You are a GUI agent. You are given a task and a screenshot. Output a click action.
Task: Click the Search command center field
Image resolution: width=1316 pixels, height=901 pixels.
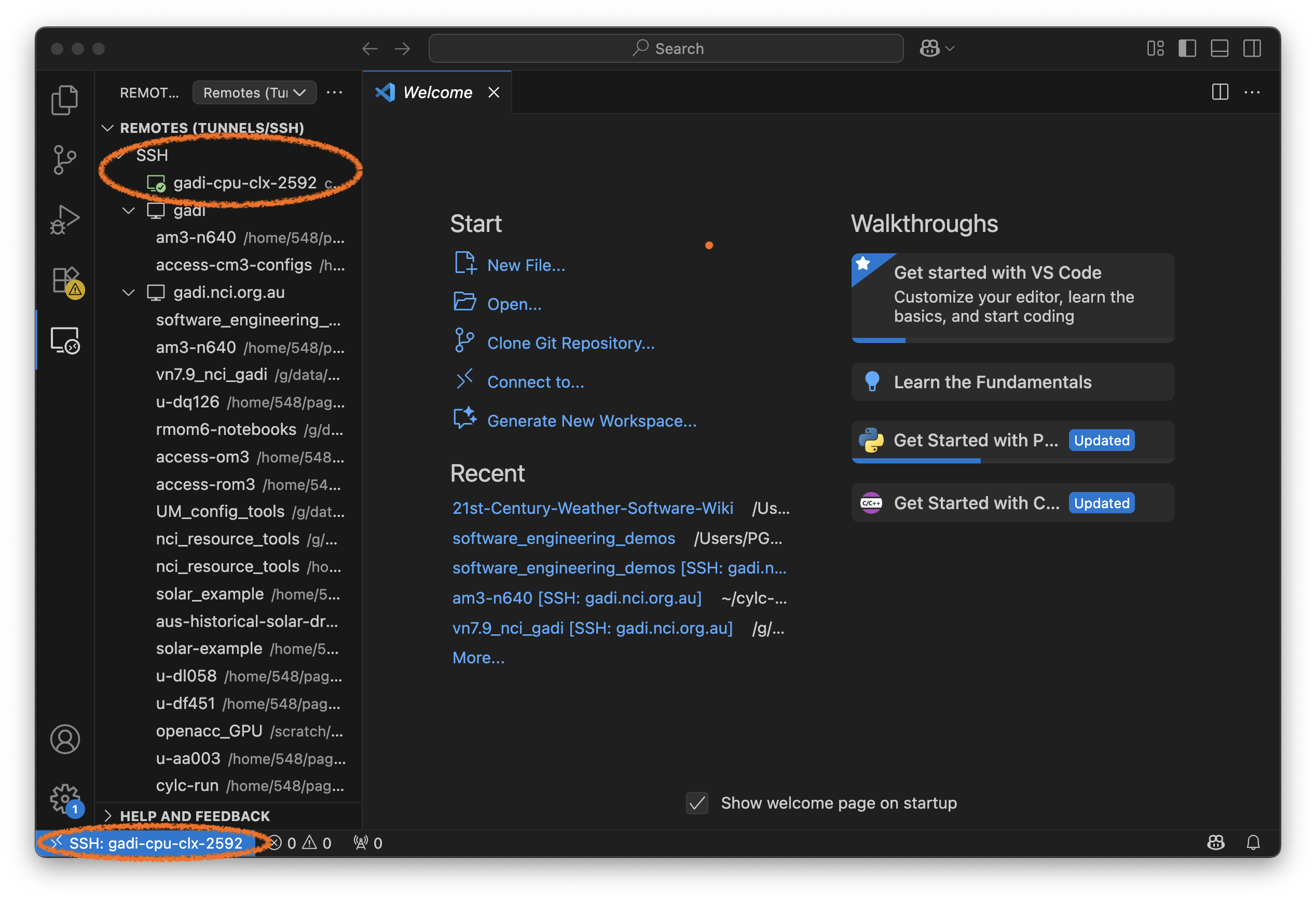[666, 49]
